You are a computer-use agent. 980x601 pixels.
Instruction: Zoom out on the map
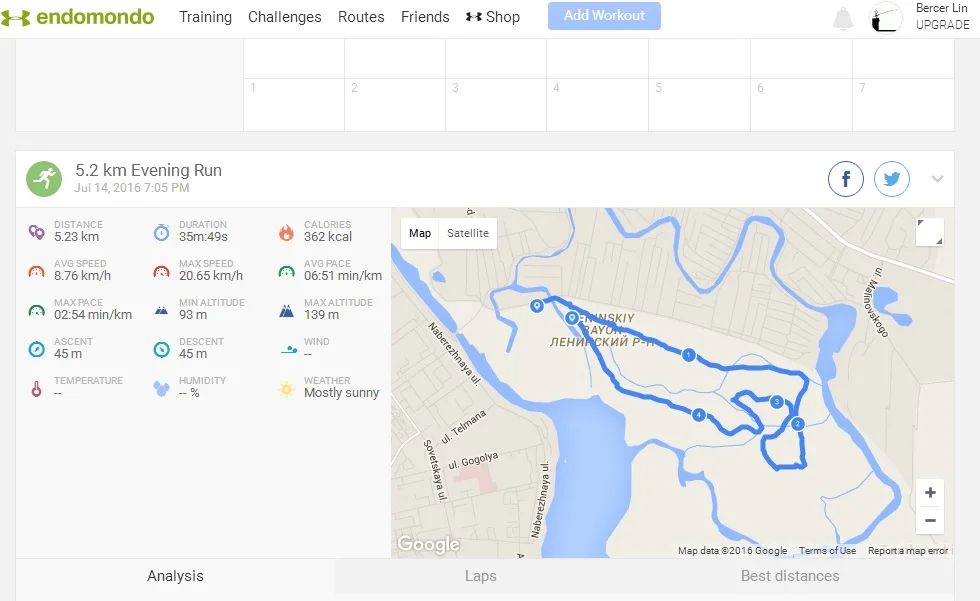coord(930,520)
